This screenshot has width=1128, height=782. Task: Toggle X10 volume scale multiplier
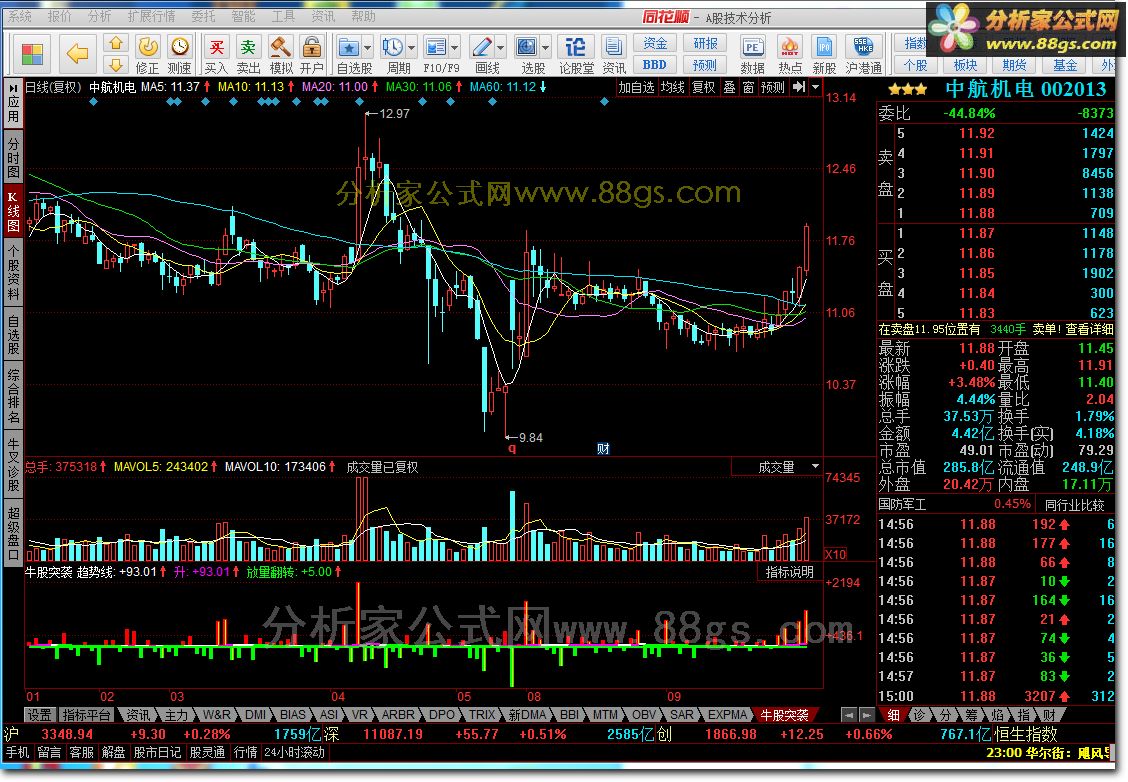pos(835,554)
